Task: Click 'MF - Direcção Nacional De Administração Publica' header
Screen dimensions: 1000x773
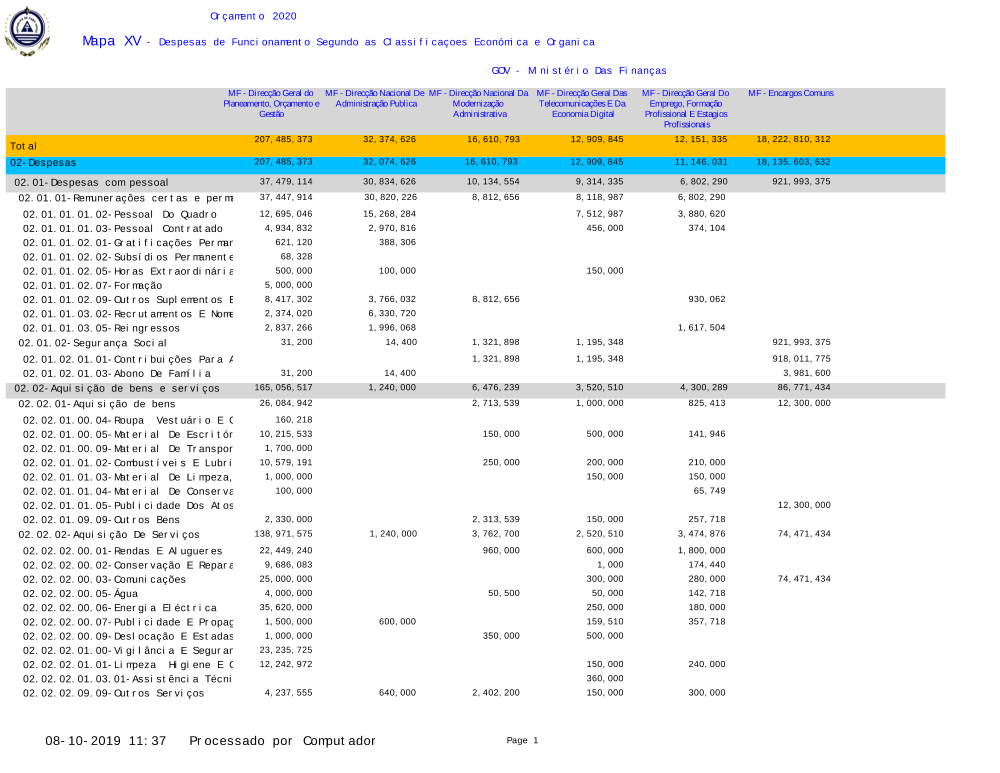Action: pyautogui.click(x=375, y=98)
